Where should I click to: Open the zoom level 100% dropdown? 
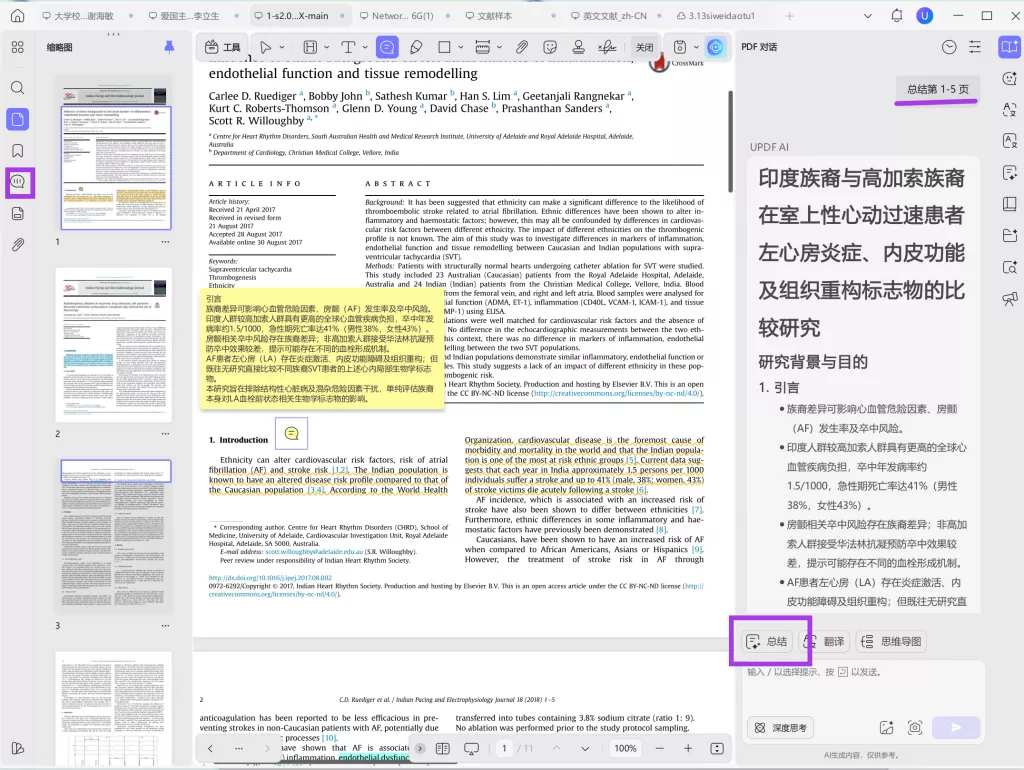(x=625, y=748)
